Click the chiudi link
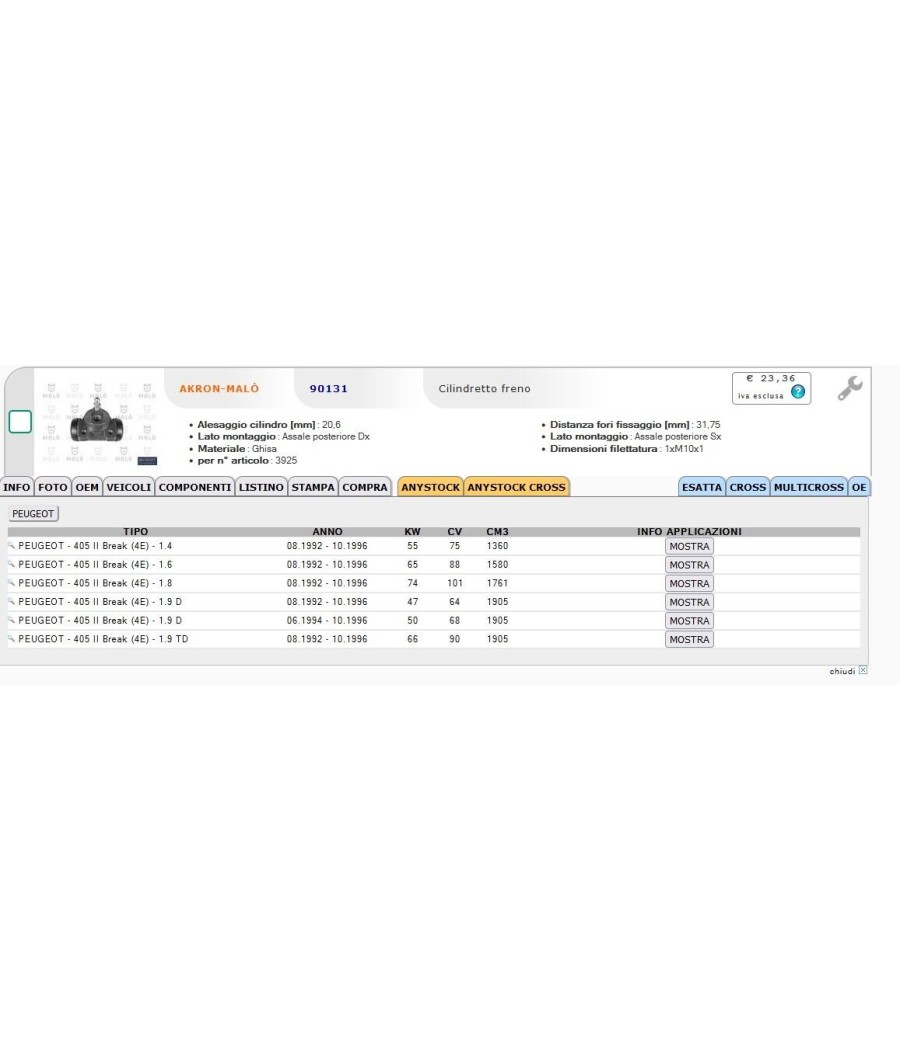This screenshot has width=900, height=1050. (x=842, y=671)
